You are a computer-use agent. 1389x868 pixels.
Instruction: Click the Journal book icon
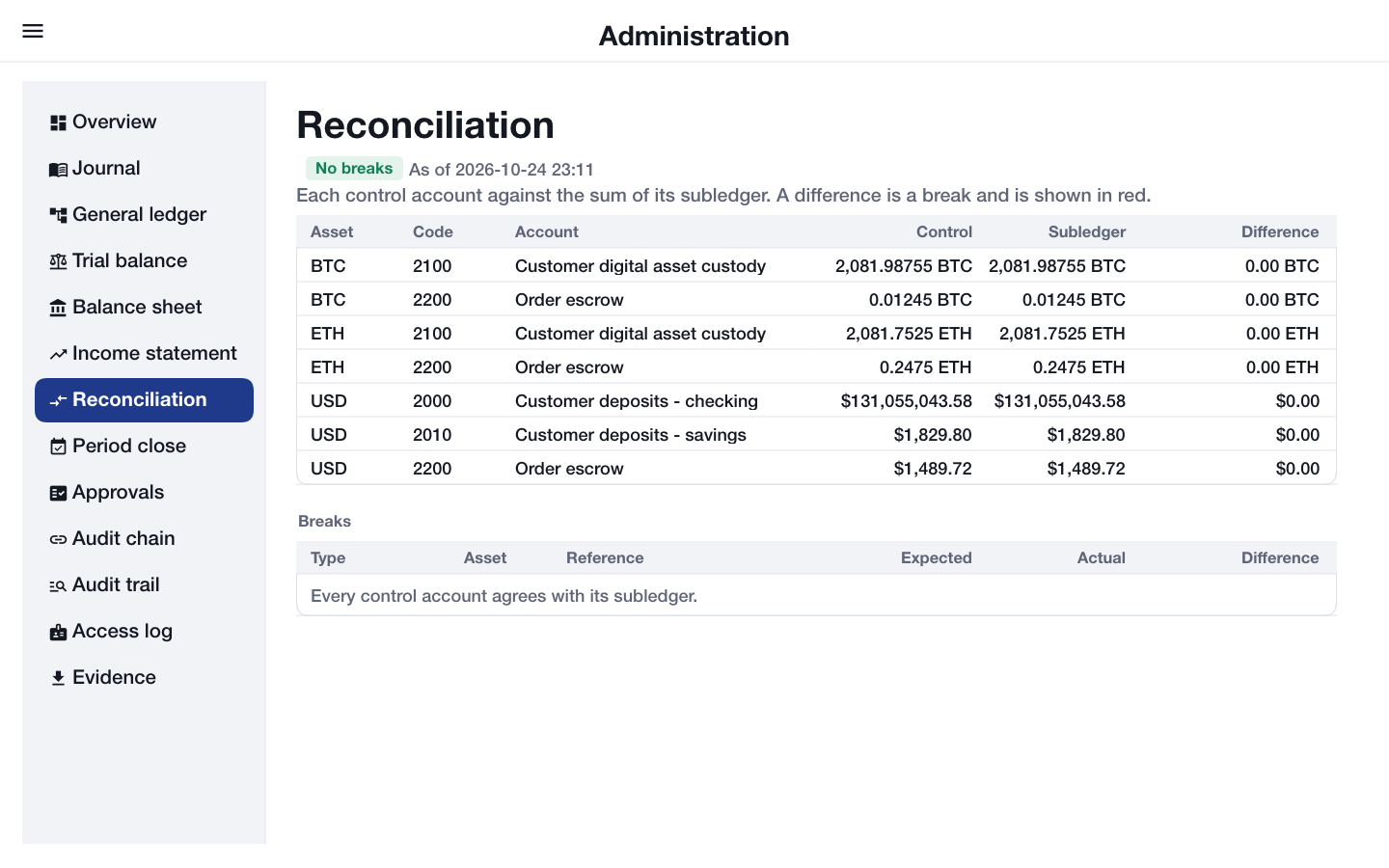[x=58, y=169]
